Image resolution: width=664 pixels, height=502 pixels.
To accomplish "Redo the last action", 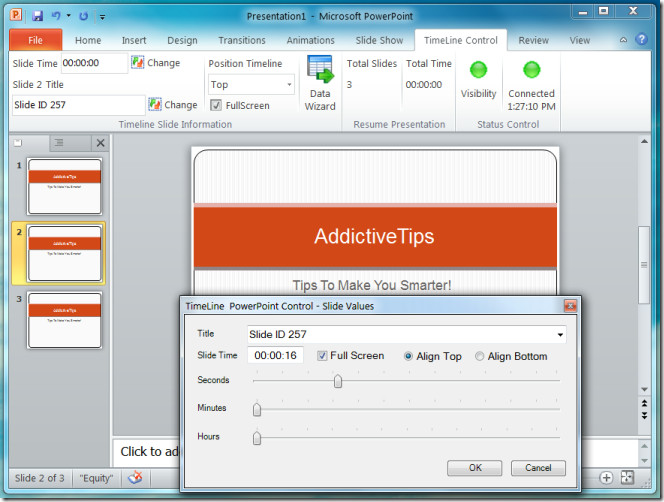I will [84, 16].
